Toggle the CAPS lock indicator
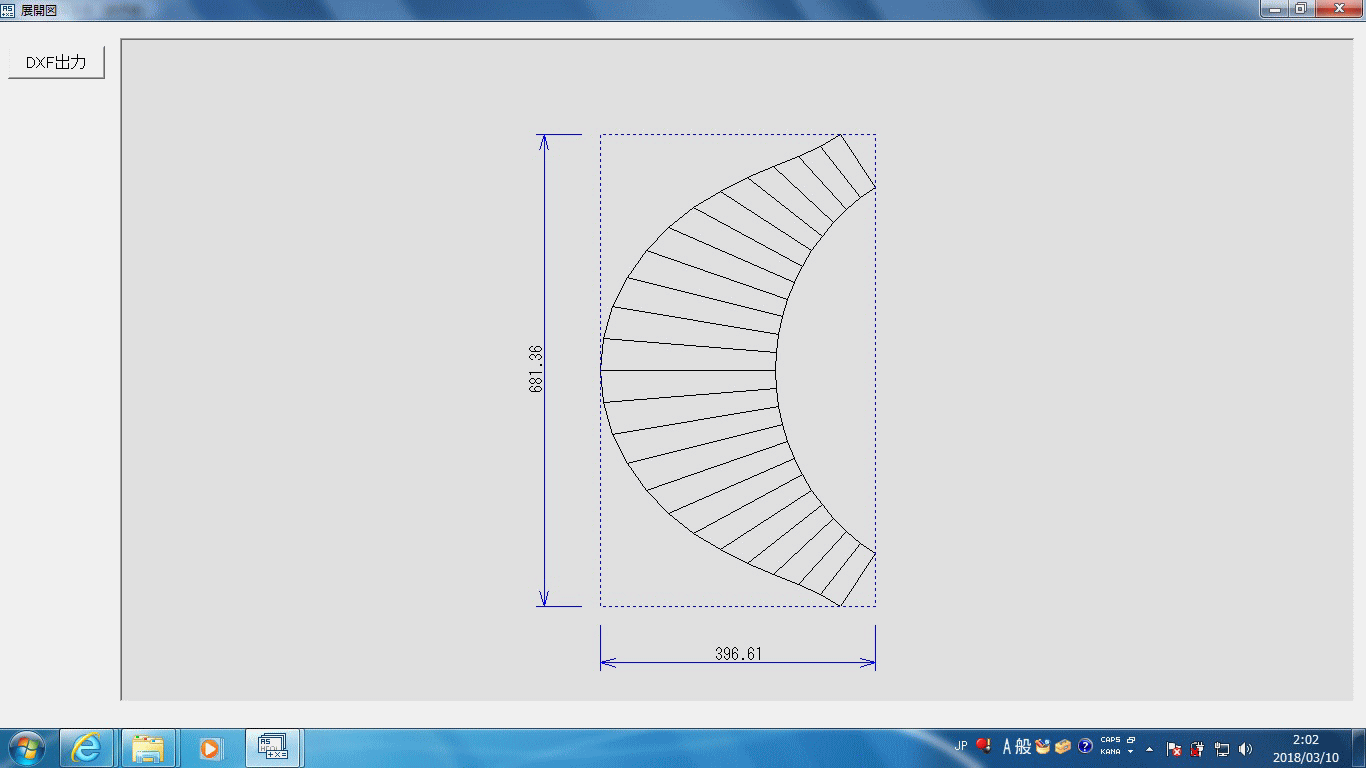Viewport: 1366px width, 768px height. (x=1110, y=740)
